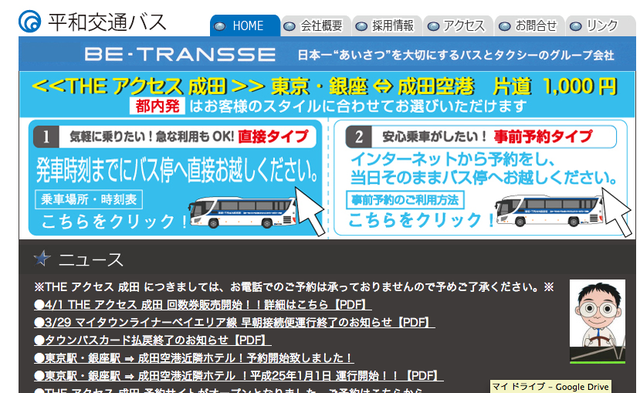Image resolution: width=640 pixels, height=393 pixels.
Task: Select the お問合せ tab
Action: 530,26
